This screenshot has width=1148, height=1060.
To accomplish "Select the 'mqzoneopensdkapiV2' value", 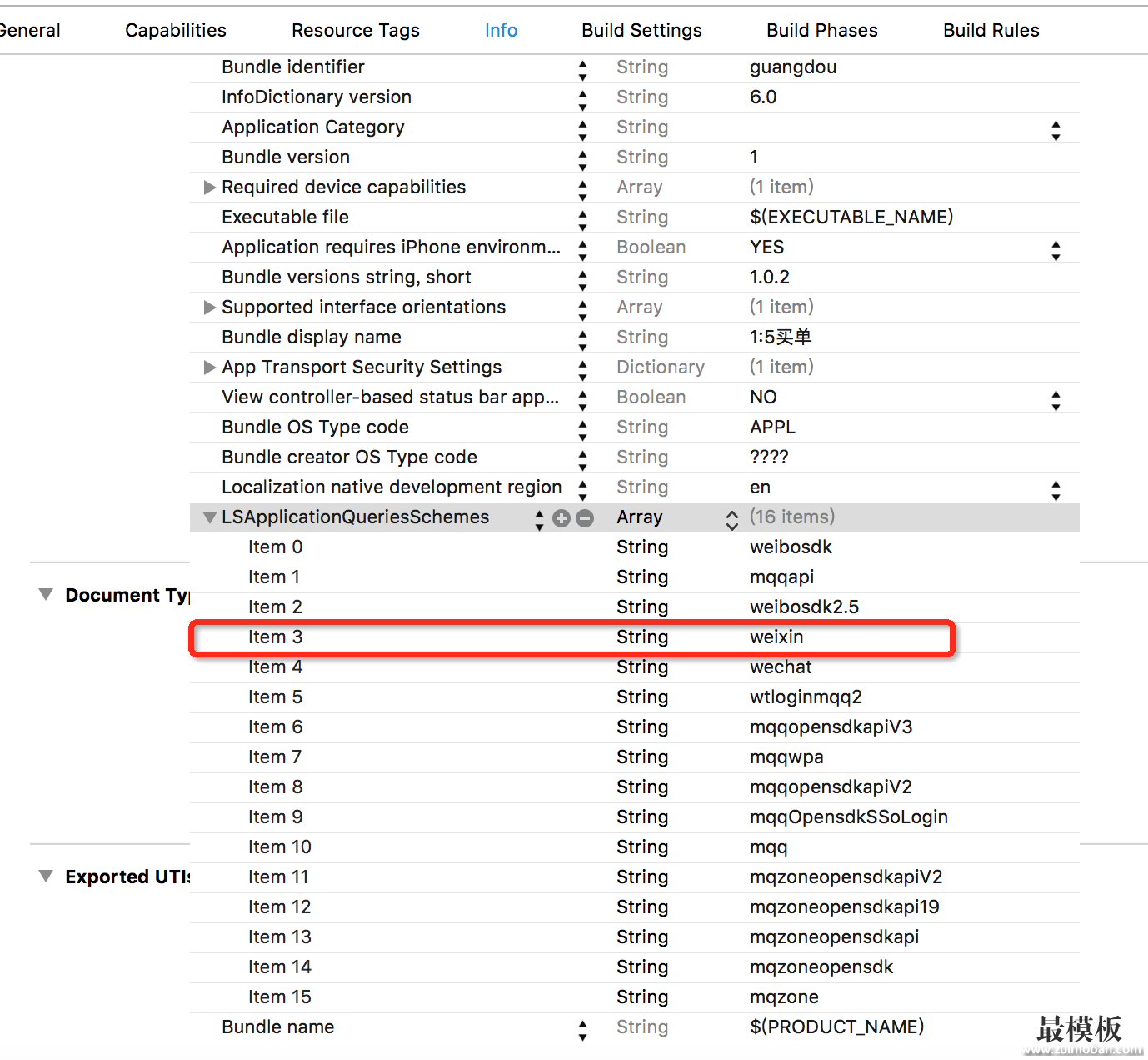I will coord(846,877).
